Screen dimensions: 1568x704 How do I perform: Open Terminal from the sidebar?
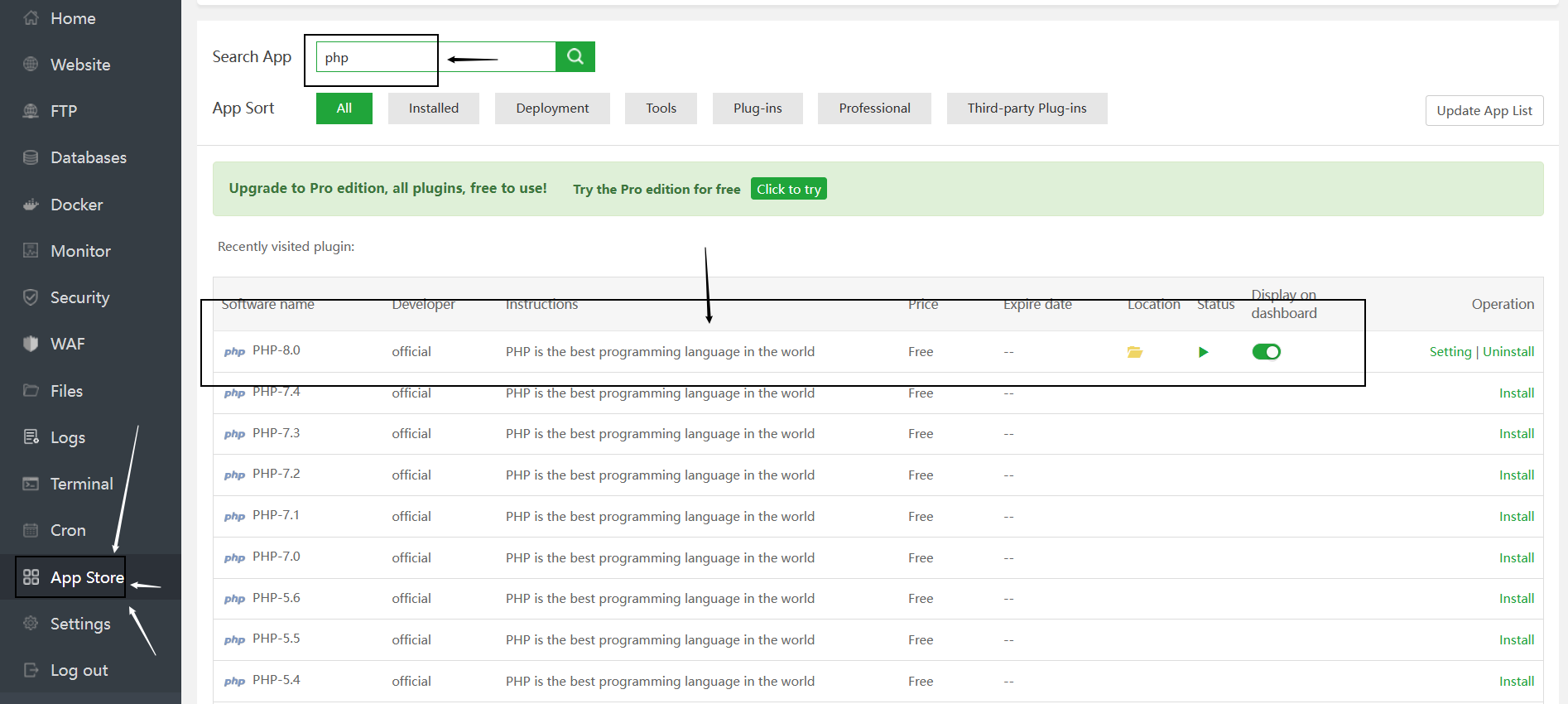coord(81,484)
